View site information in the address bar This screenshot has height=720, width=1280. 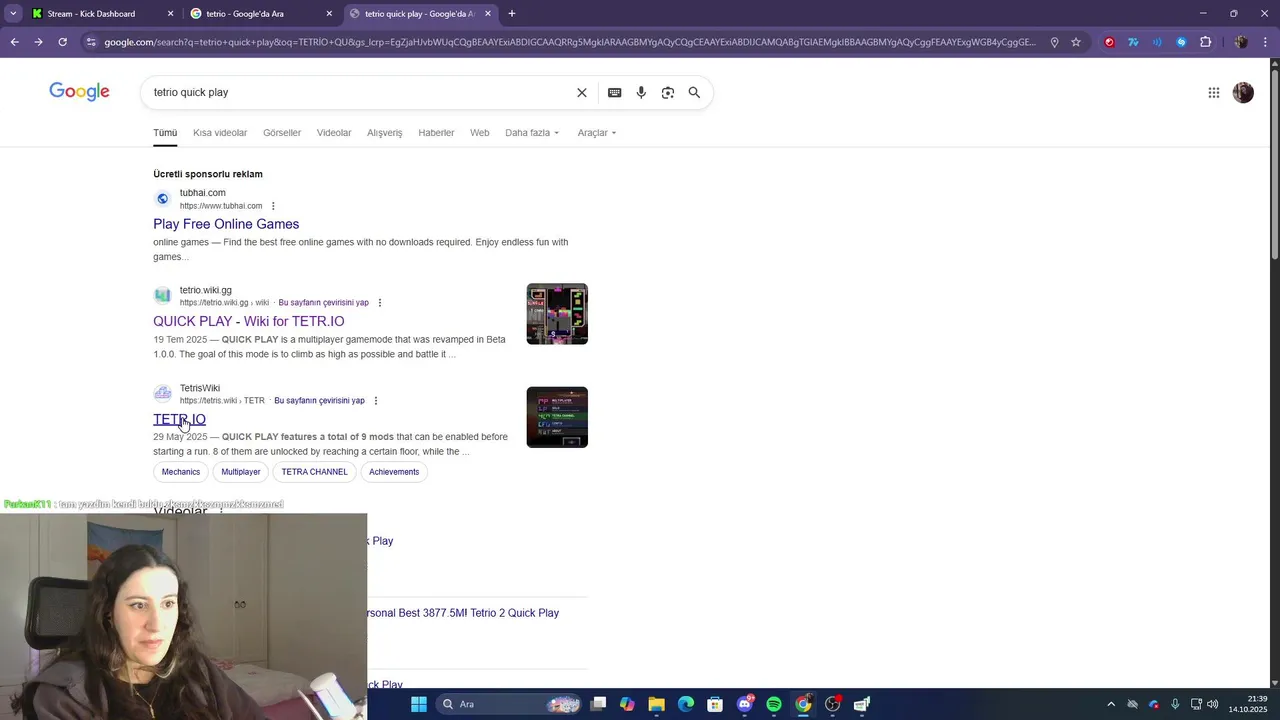pyautogui.click(x=91, y=42)
